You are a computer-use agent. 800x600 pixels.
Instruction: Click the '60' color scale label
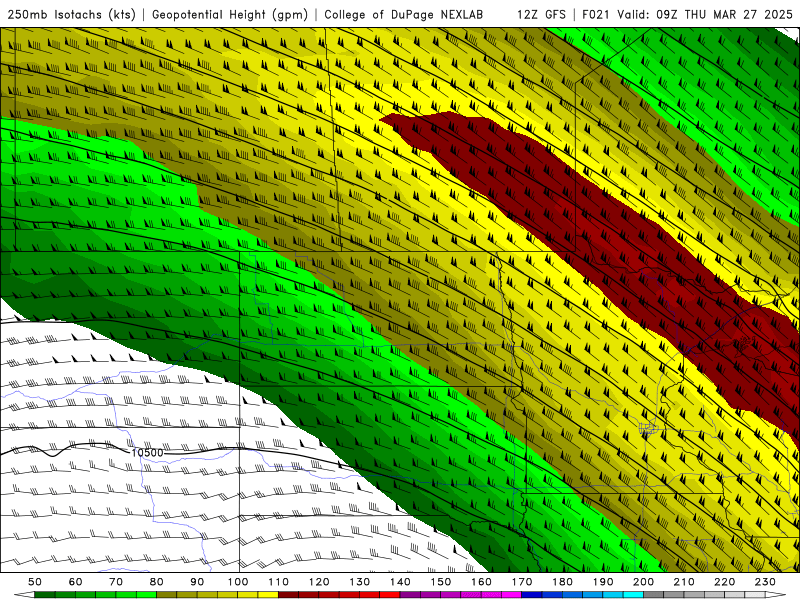pos(76,582)
